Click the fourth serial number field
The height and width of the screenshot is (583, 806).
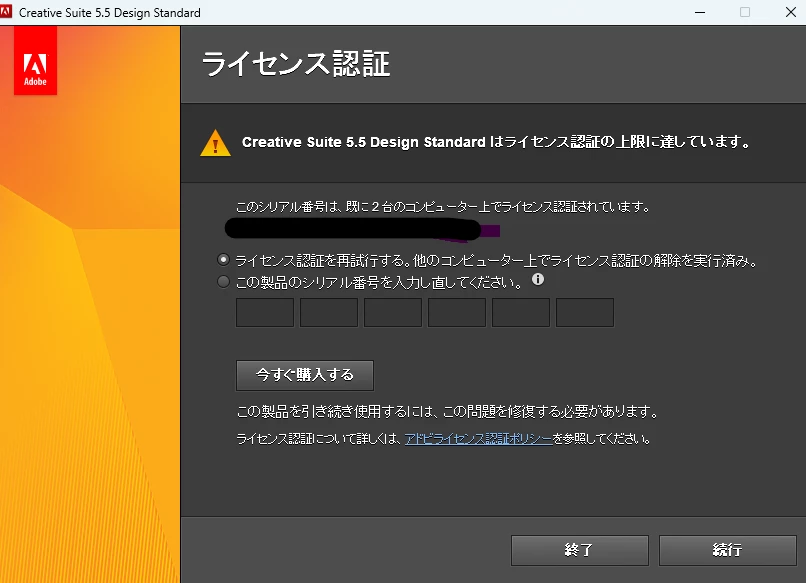point(457,312)
